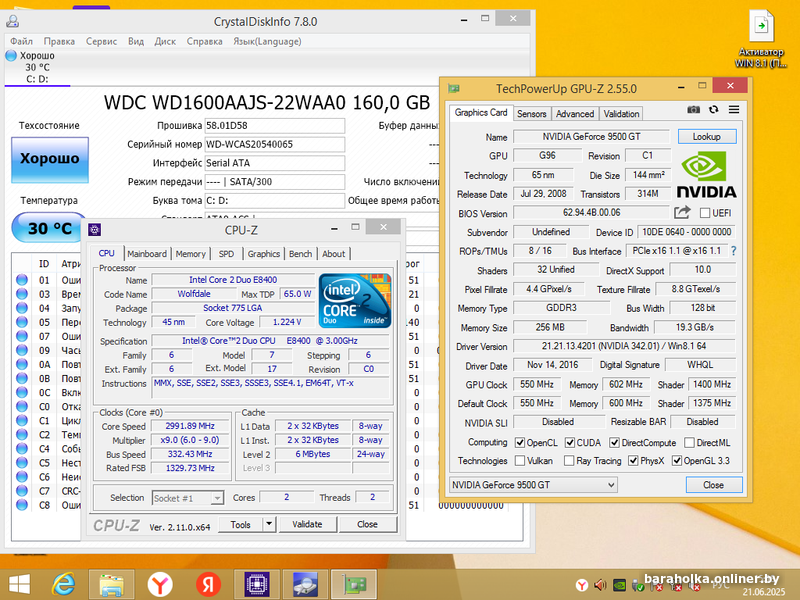Click BIOS export share icon in GPU-Z

click(x=682, y=212)
